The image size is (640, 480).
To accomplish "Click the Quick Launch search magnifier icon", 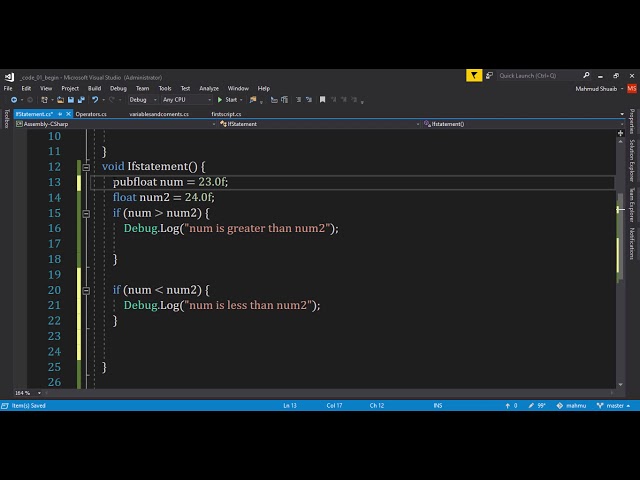I will pos(586,76).
